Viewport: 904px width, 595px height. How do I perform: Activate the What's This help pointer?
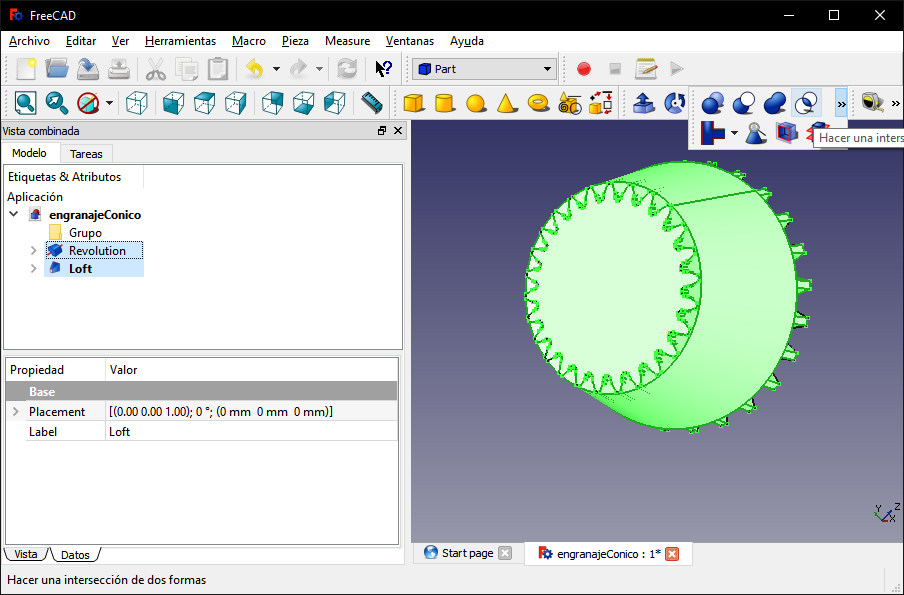pyautogui.click(x=383, y=69)
